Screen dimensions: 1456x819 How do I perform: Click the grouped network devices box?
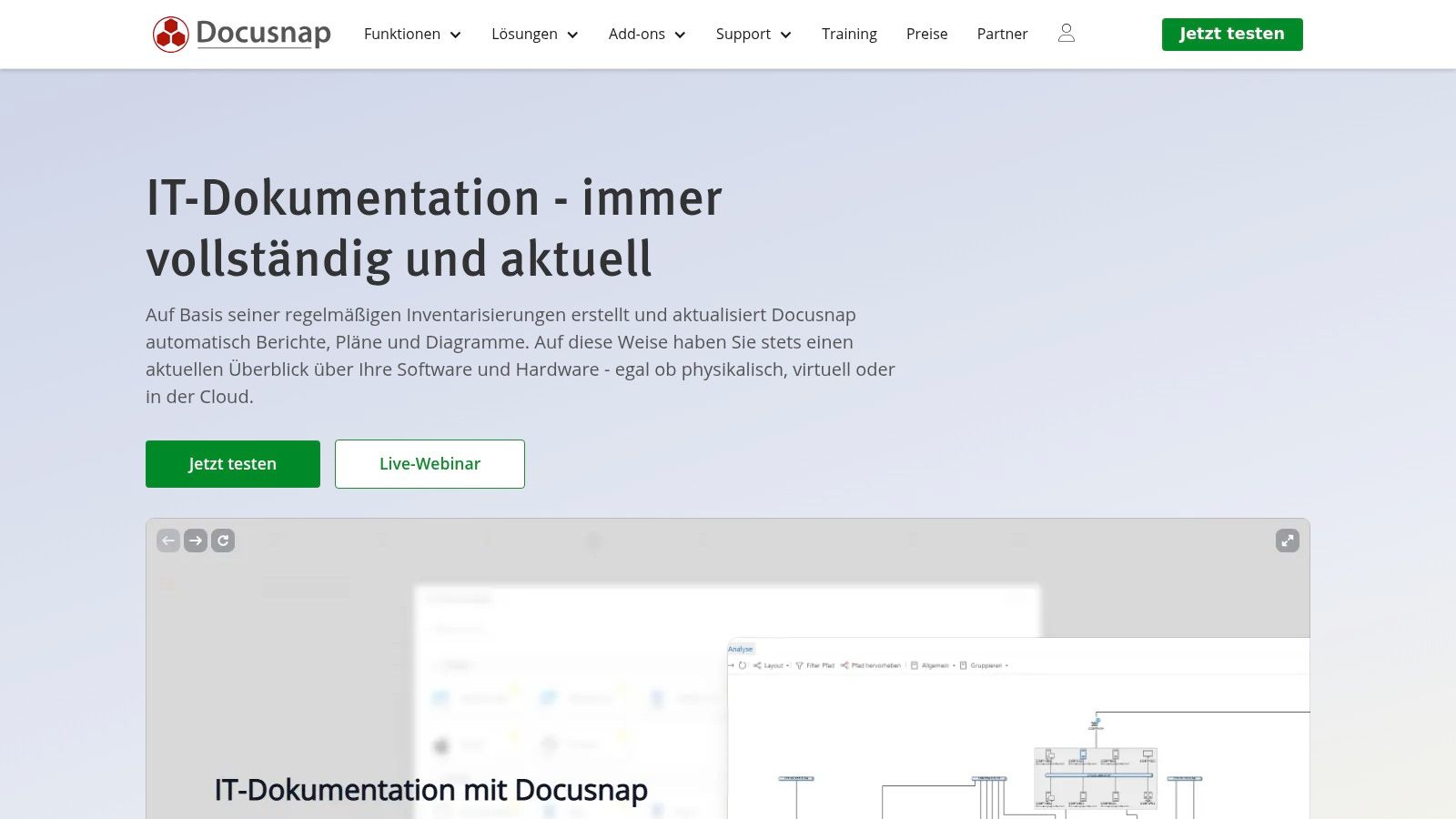click(1096, 778)
